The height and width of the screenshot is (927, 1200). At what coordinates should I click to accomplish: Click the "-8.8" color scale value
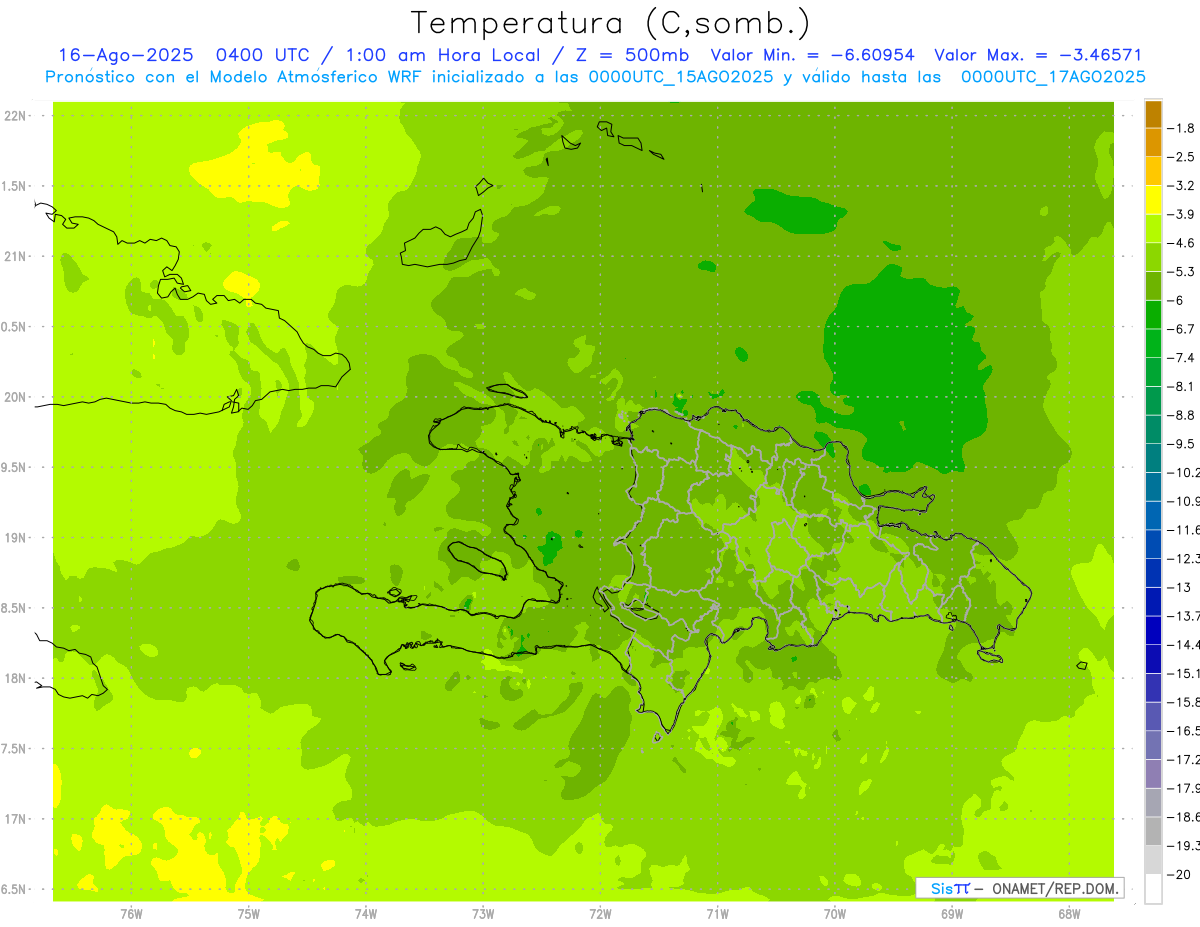coord(1182,415)
